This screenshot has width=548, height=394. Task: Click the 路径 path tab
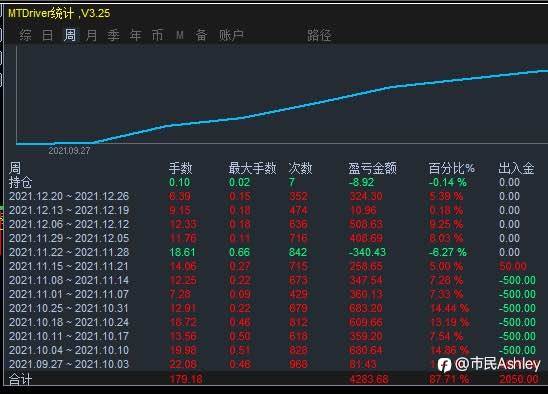pos(319,35)
